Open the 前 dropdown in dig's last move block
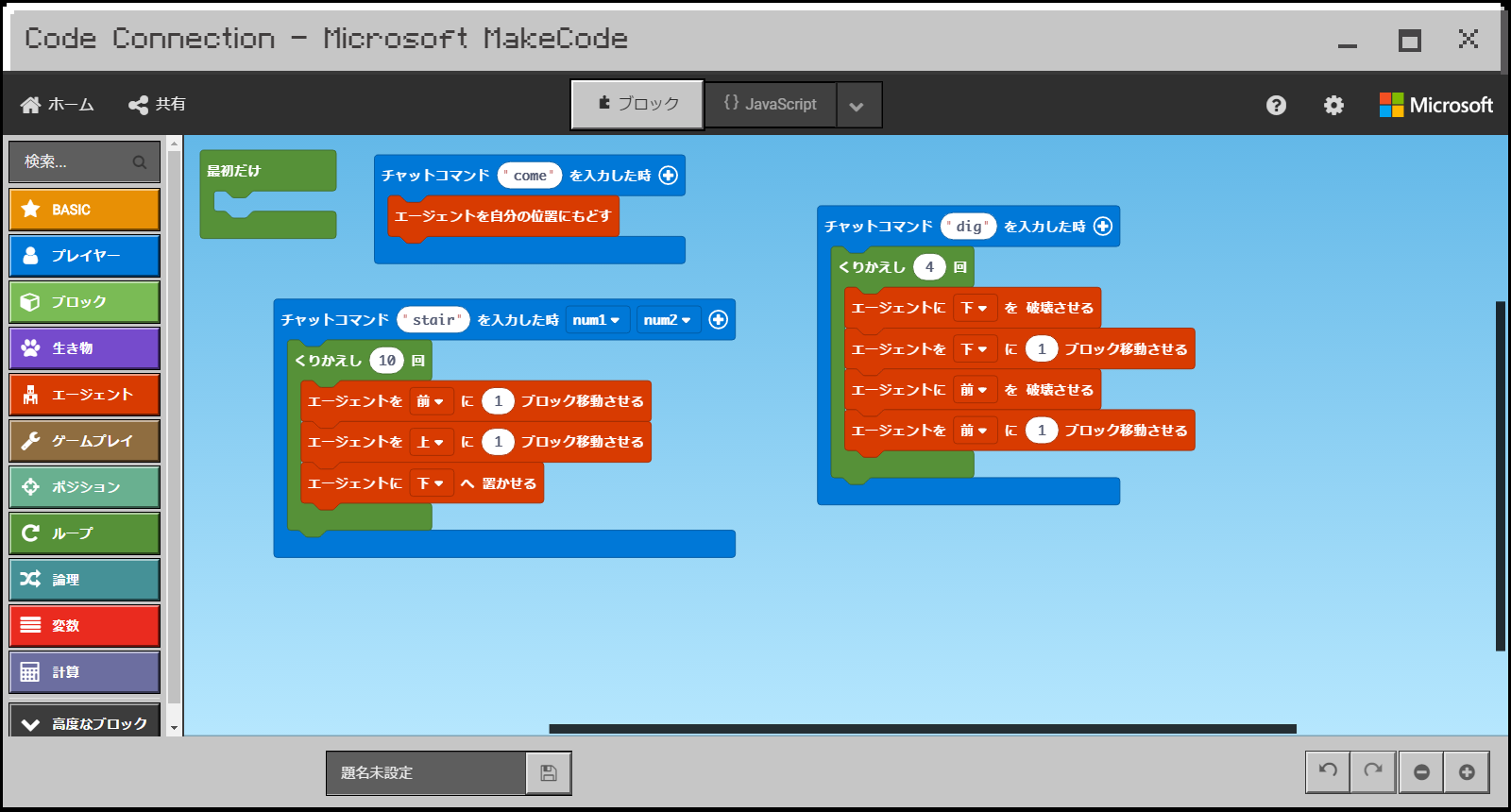1511x812 pixels. click(x=975, y=431)
